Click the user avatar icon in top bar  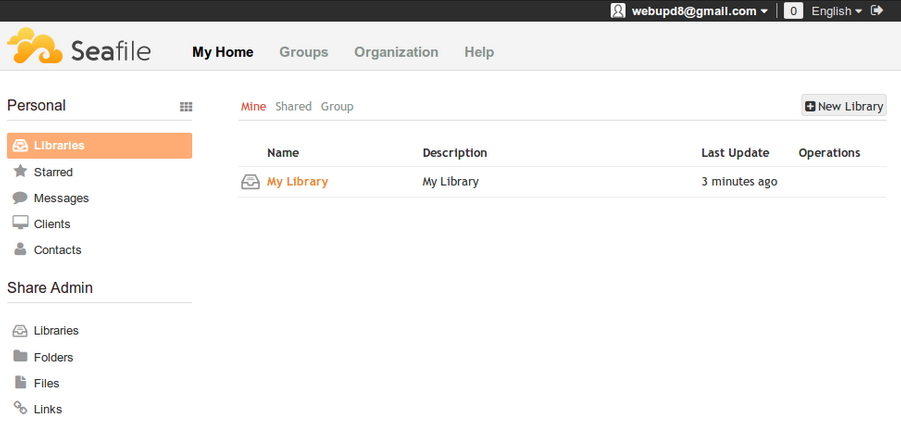tap(618, 10)
